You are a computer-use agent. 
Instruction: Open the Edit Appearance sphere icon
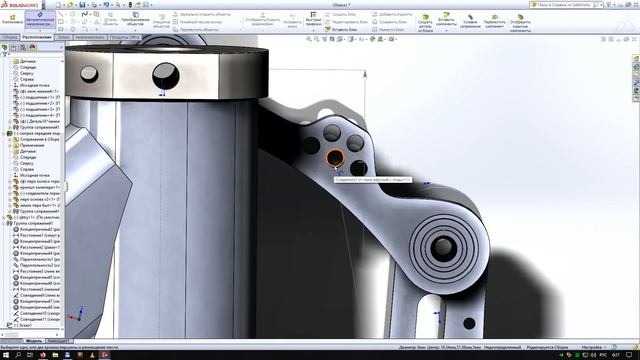click(x=372, y=39)
